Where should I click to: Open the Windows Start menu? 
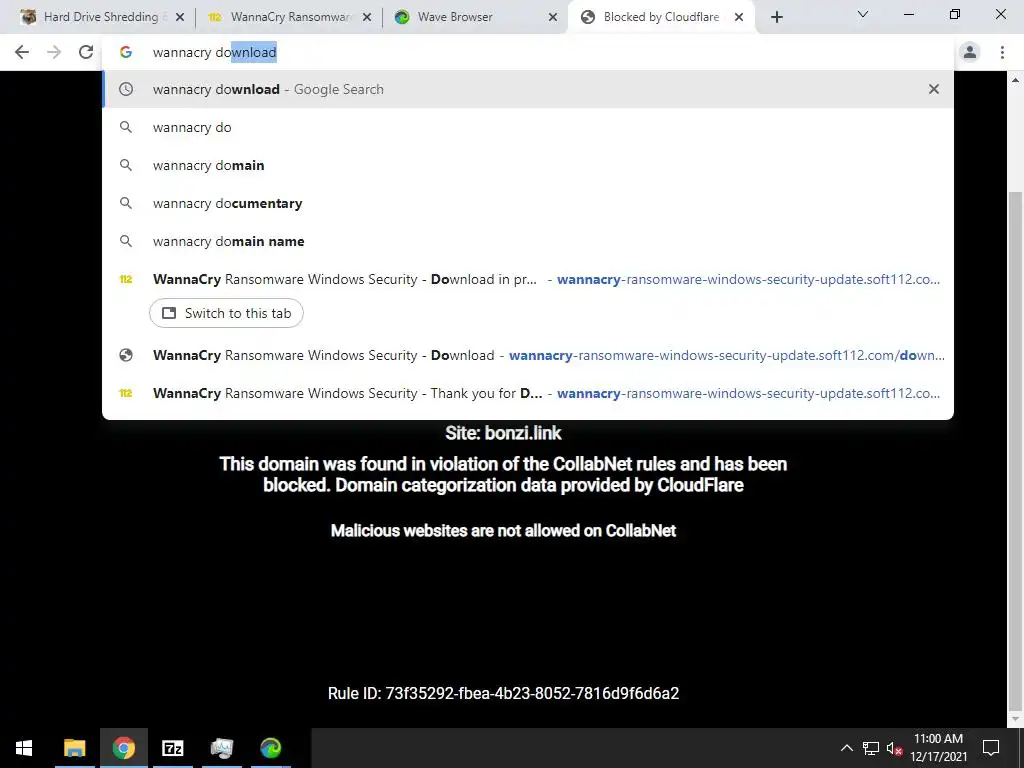pos(24,748)
